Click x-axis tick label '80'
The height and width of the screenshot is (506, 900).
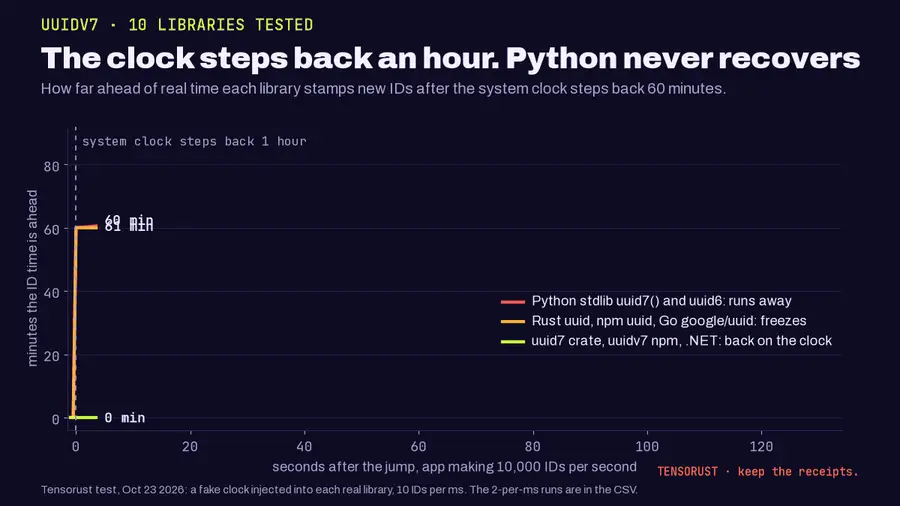(533, 446)
